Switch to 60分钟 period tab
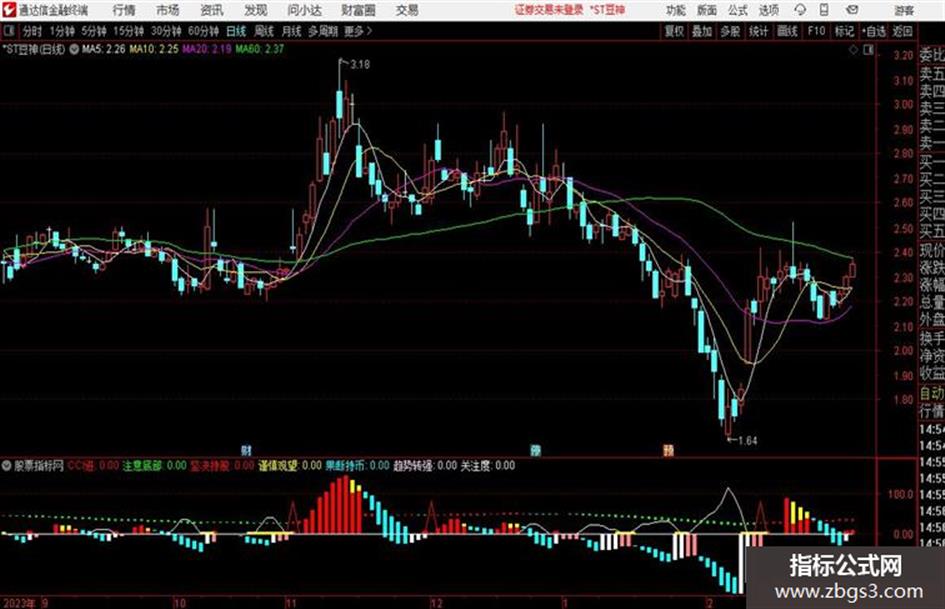945x609 pixels. (x=203, y=31)
